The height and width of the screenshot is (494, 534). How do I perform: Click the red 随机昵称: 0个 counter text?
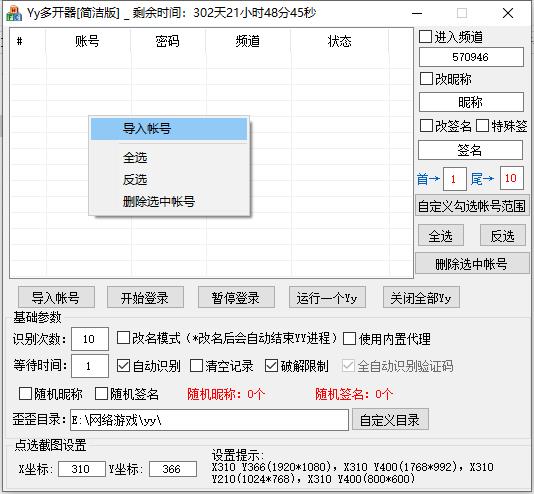point(226,394)
